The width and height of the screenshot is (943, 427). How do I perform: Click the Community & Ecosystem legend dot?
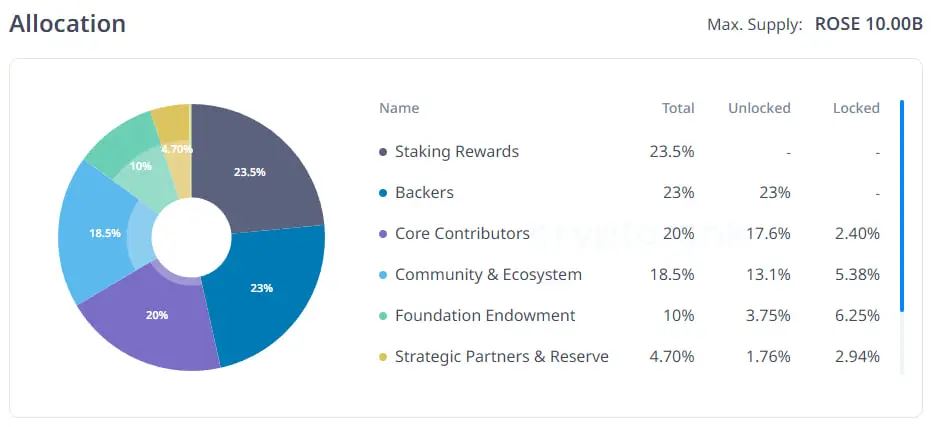click(x=383, y=275)
